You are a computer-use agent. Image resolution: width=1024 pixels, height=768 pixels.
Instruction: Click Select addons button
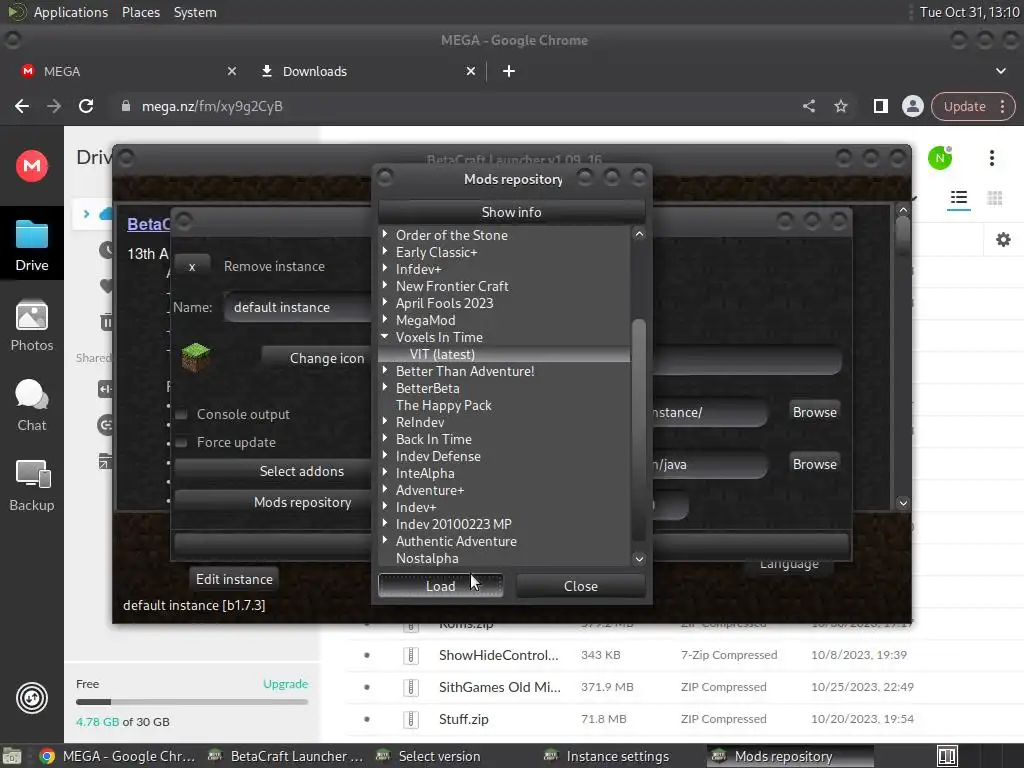273,471
